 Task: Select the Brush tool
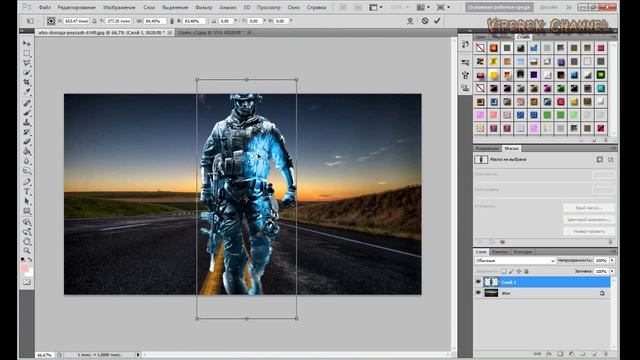coord(27,113)
